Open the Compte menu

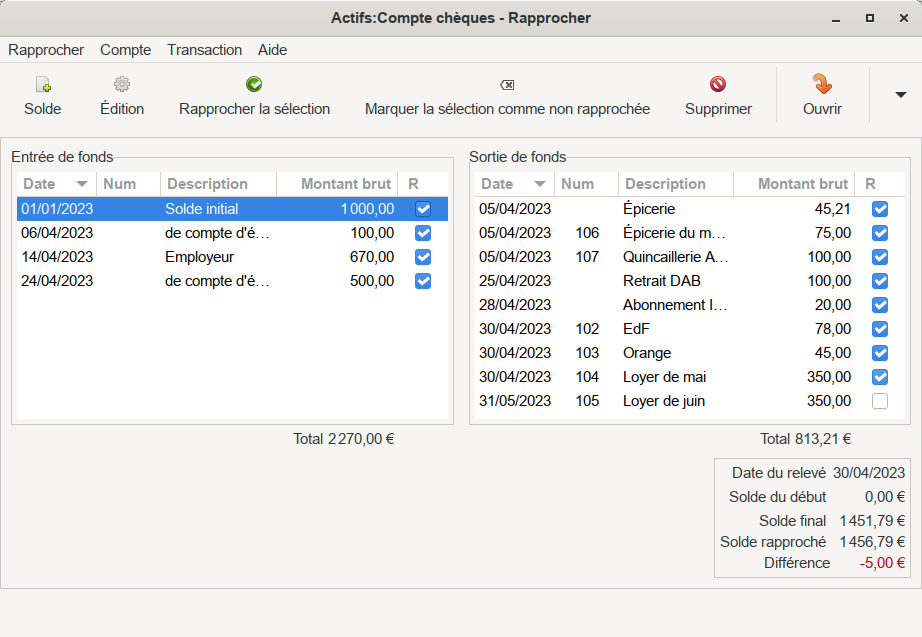coord(125,50)
